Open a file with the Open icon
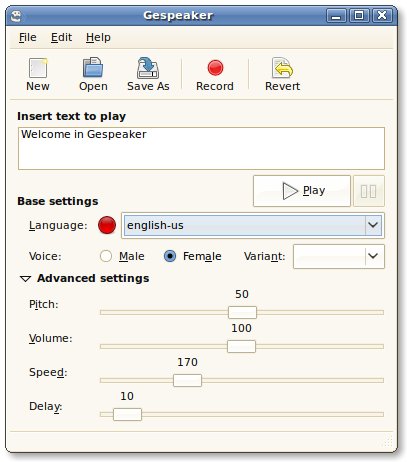Image resolution: width=407 pixels, height=462 pixels. tap(93, 68)
